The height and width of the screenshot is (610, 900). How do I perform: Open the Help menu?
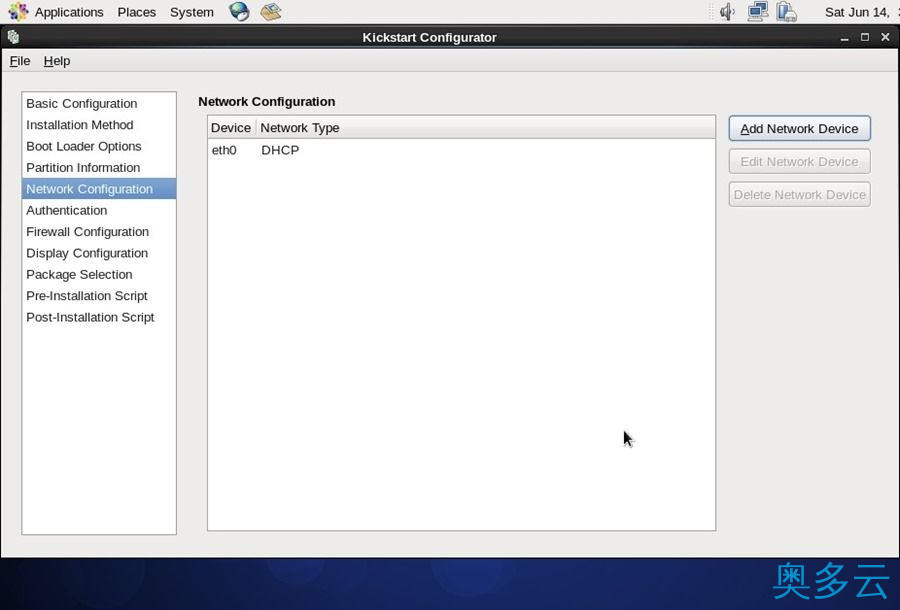pyautogui.click(x=57, y=61)
